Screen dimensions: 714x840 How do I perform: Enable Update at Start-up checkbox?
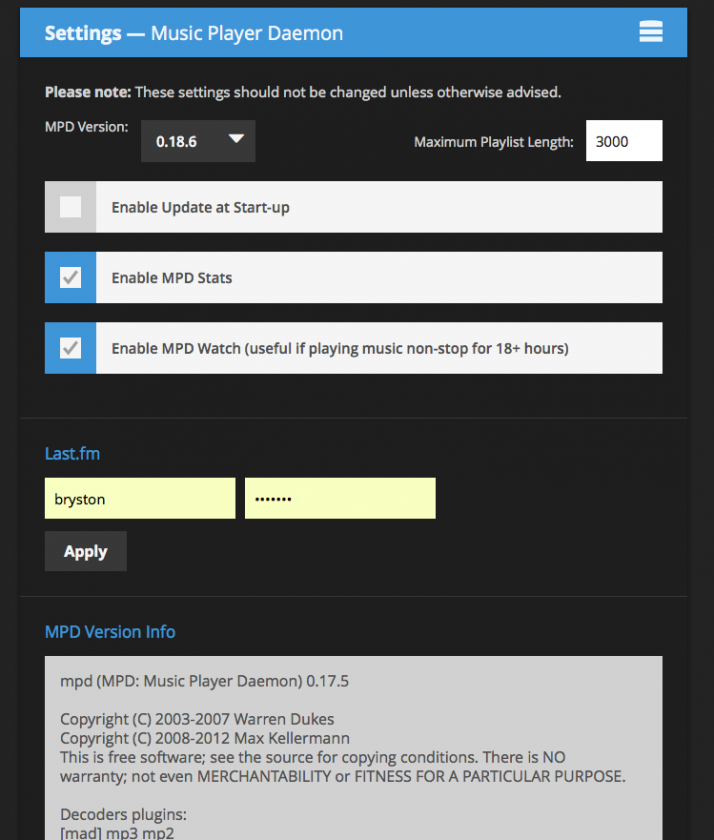[70, 207]
